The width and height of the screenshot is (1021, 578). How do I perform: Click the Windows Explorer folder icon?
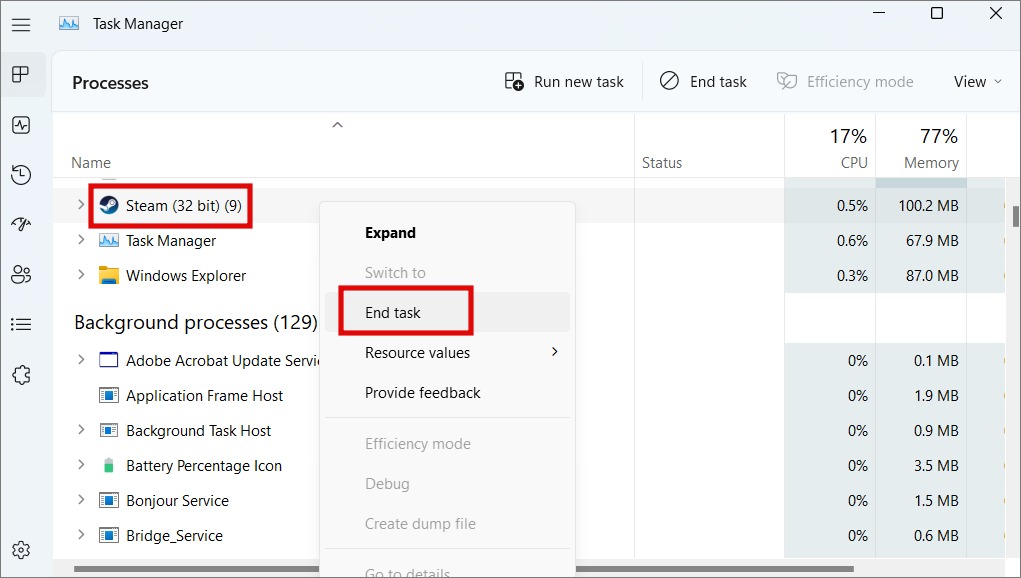point(109,275)
